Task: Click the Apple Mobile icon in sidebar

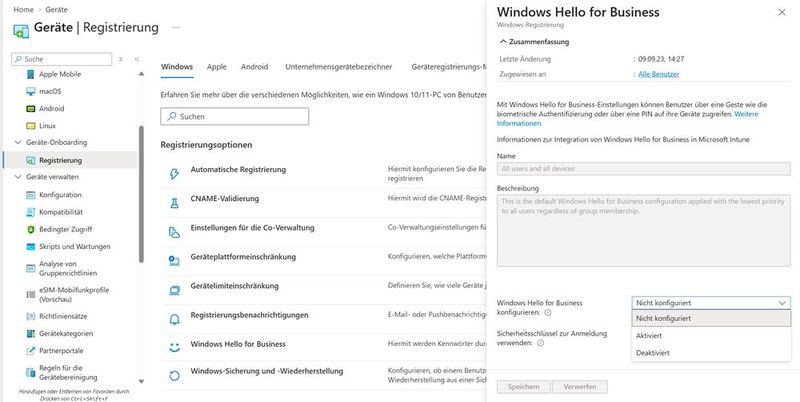Action: (x=31, y=74)
